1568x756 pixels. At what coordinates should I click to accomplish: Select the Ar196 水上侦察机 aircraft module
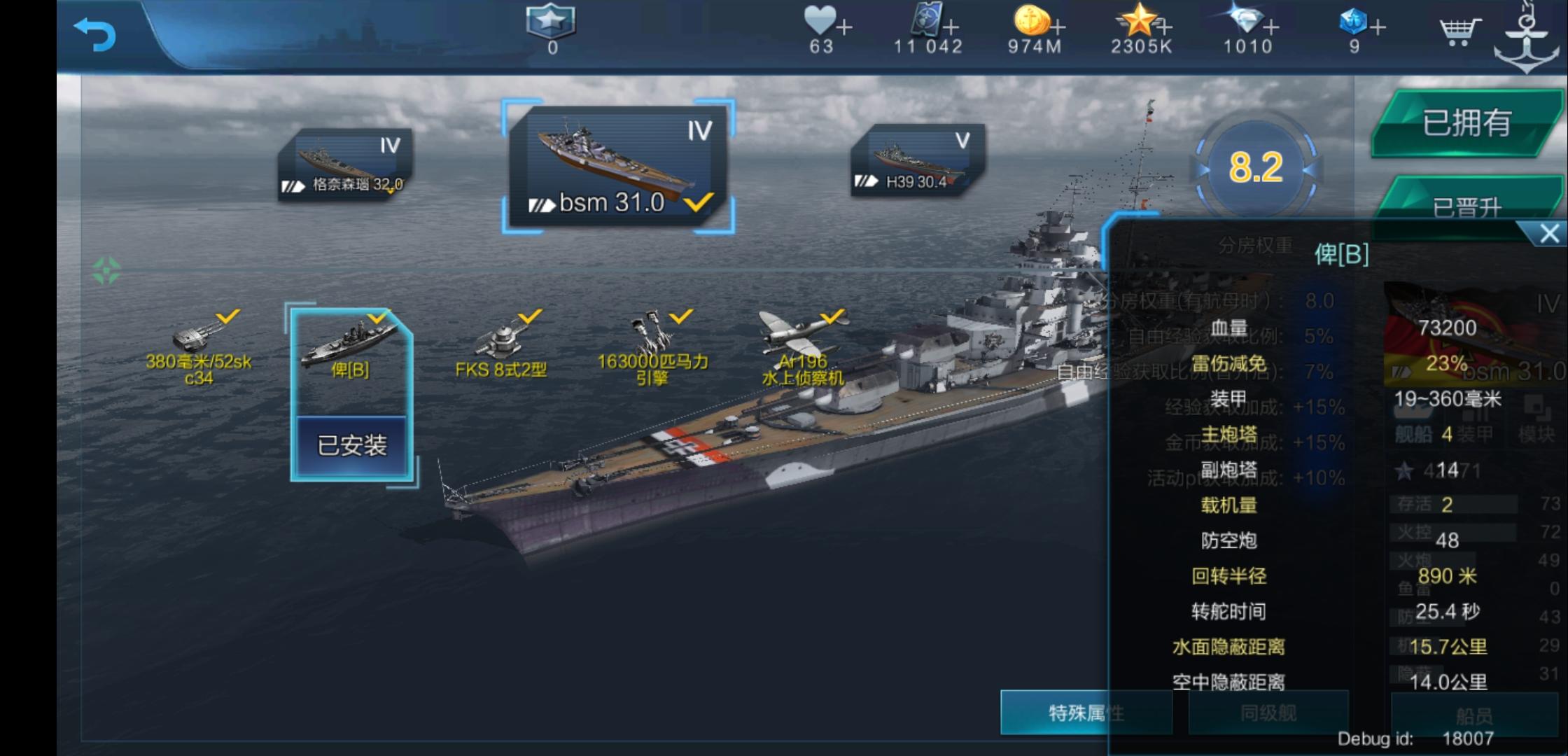(x=803, y=348)
